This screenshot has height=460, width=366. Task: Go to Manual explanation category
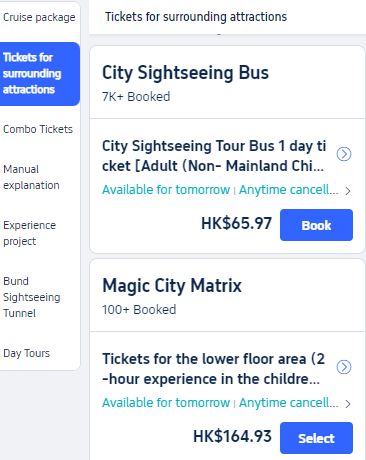[x=31, y=177]
